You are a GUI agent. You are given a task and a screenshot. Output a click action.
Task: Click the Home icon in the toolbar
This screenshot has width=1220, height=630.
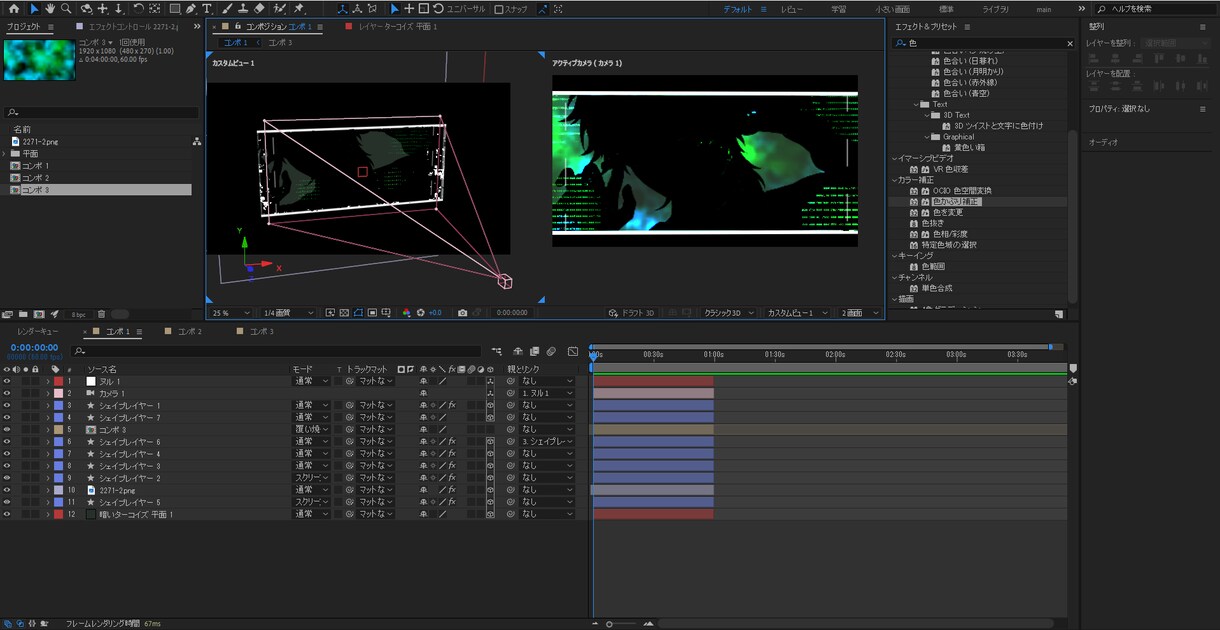pos(14,8)
